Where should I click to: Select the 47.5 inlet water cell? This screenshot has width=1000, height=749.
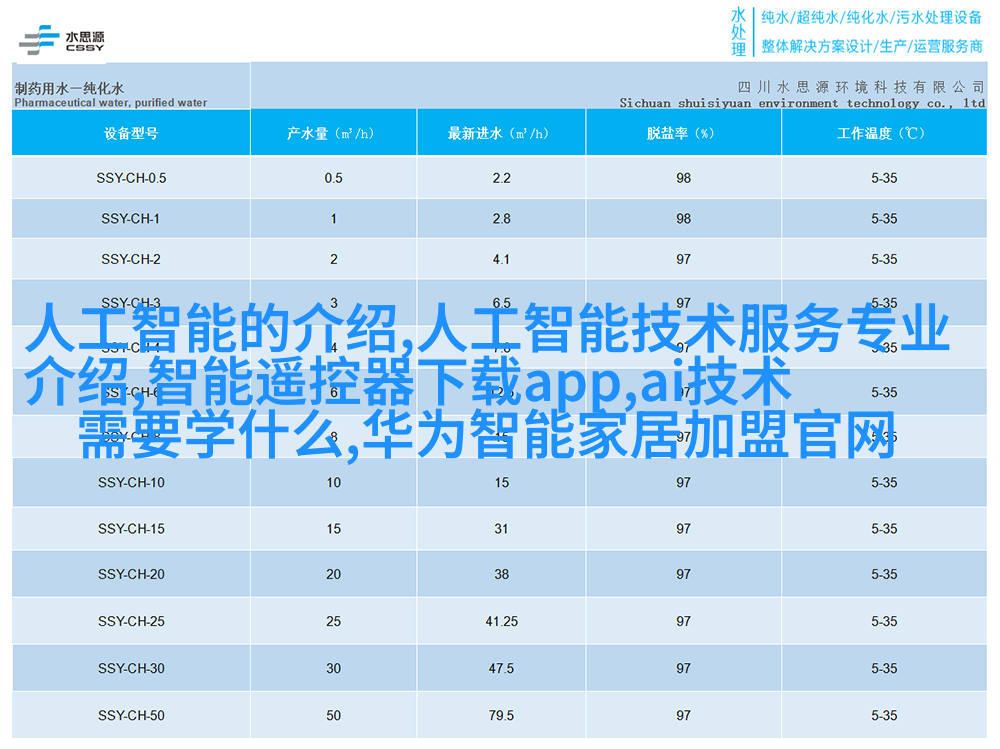(501, 669)
